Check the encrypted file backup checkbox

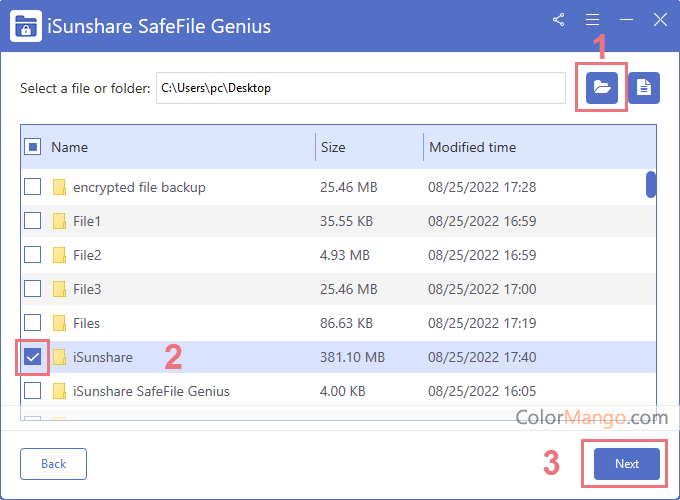33,187
